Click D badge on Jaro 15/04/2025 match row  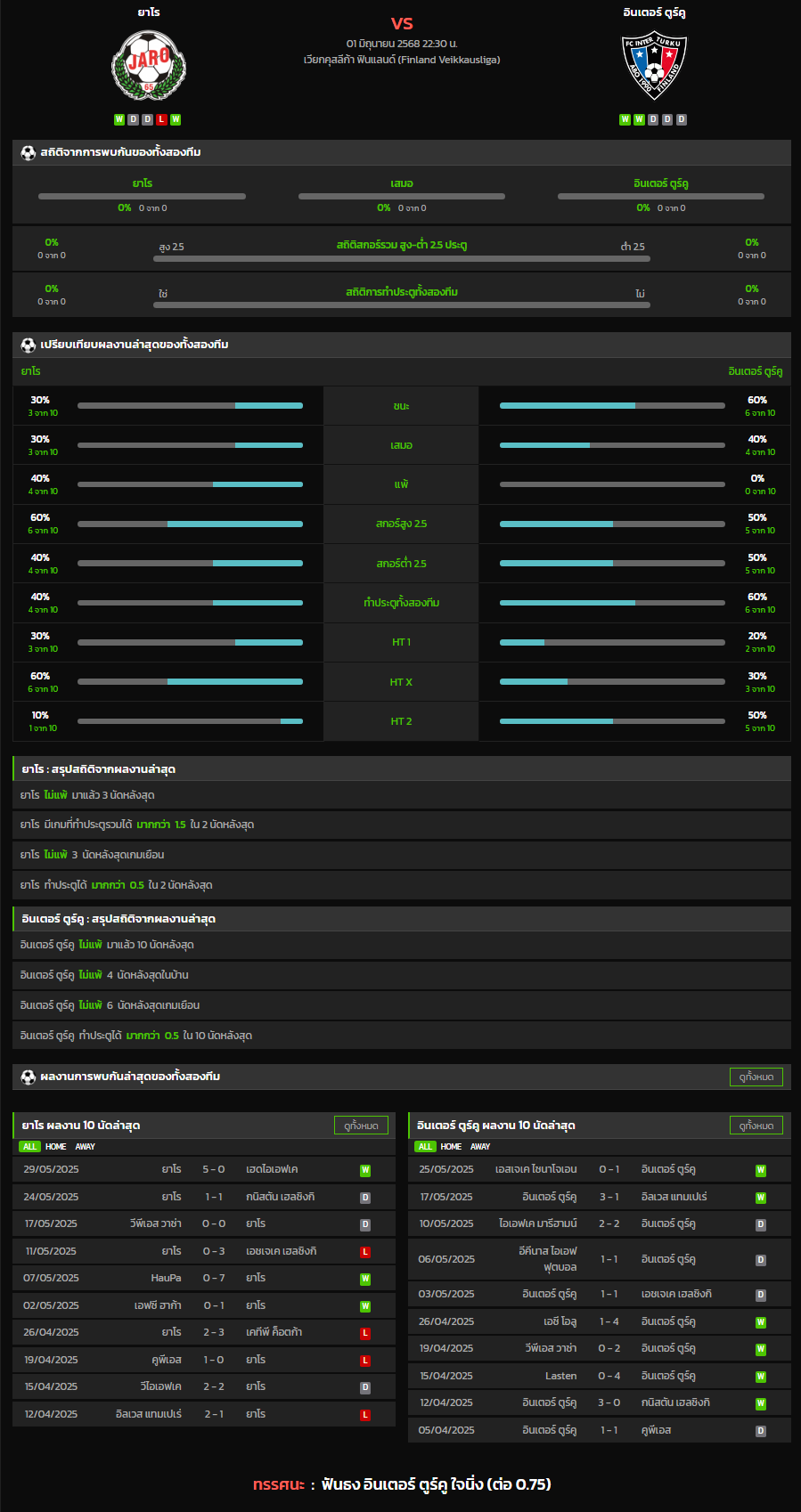tap(365, 1387)
